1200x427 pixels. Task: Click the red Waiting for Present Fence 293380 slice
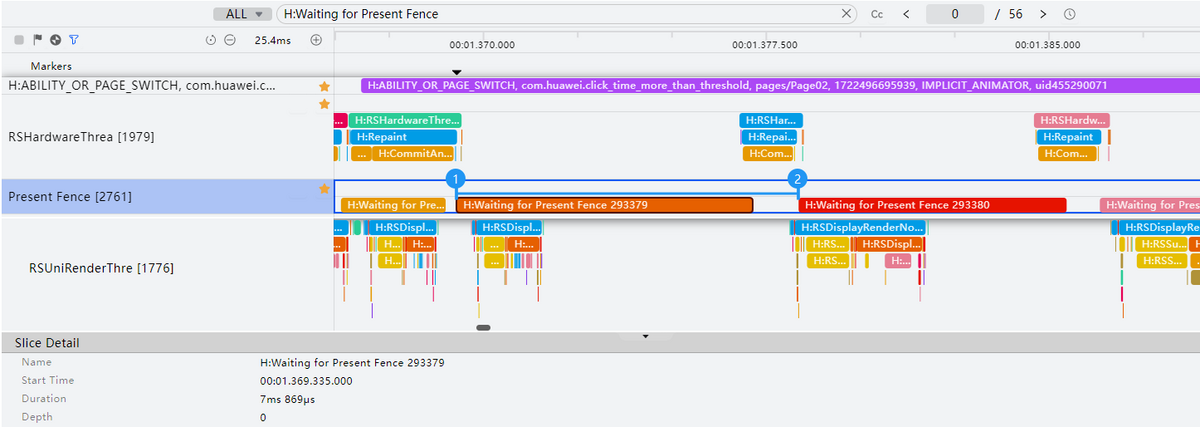(932, 205)
